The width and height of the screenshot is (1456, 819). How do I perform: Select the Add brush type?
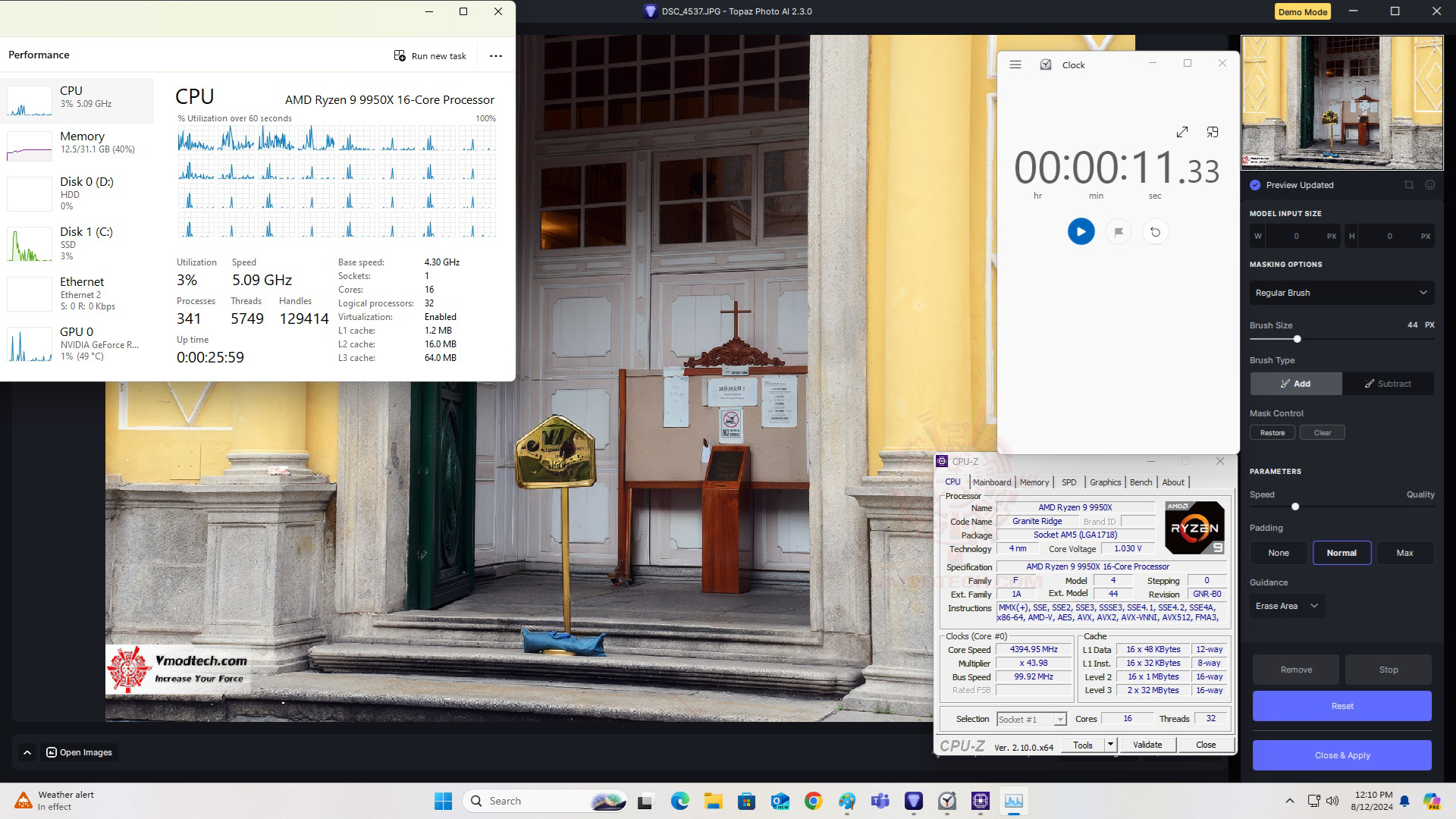point(1296,384)
